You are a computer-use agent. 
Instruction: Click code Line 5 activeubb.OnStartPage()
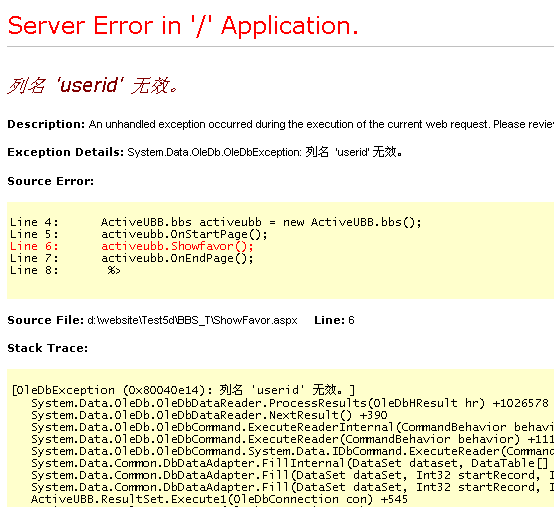click(138, 234)
